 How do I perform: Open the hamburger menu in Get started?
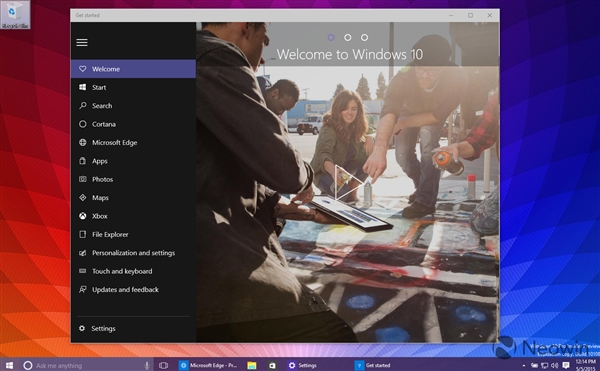click(82, 42)
